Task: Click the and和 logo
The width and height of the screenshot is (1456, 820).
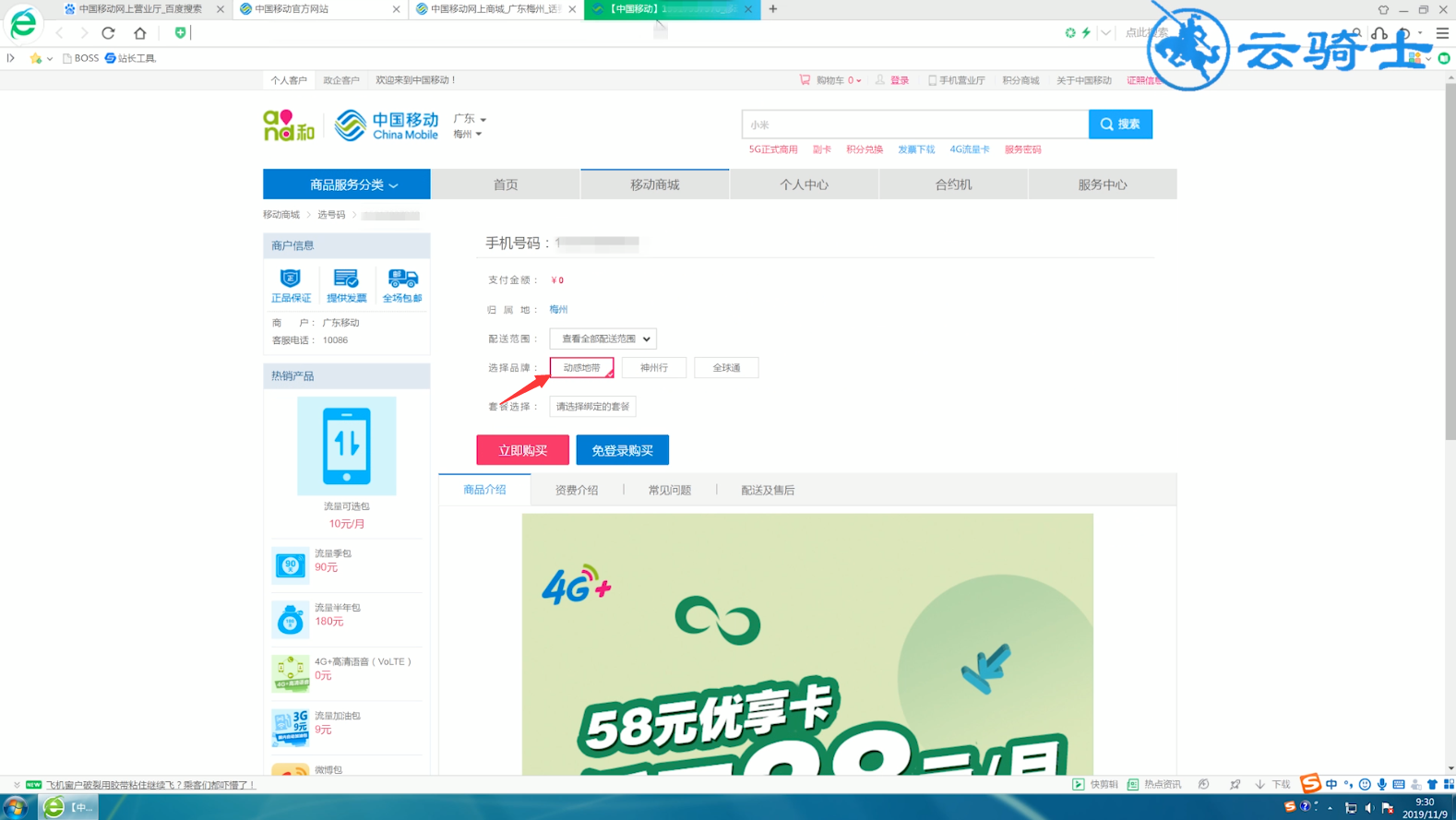Action: [288, 125]
